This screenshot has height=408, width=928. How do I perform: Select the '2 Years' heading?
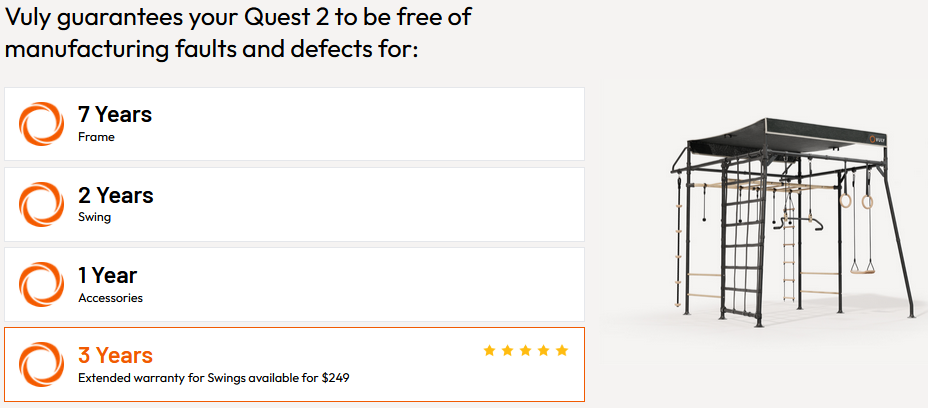click(116, 195)
